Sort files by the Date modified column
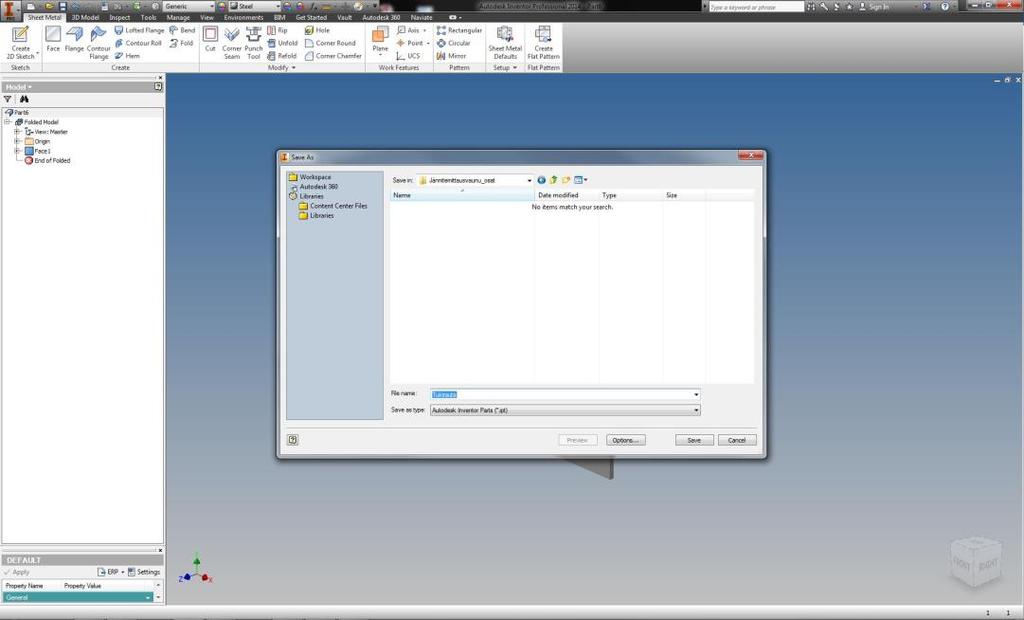Screen dimensions: 1024x620 (x=566, y=195)
